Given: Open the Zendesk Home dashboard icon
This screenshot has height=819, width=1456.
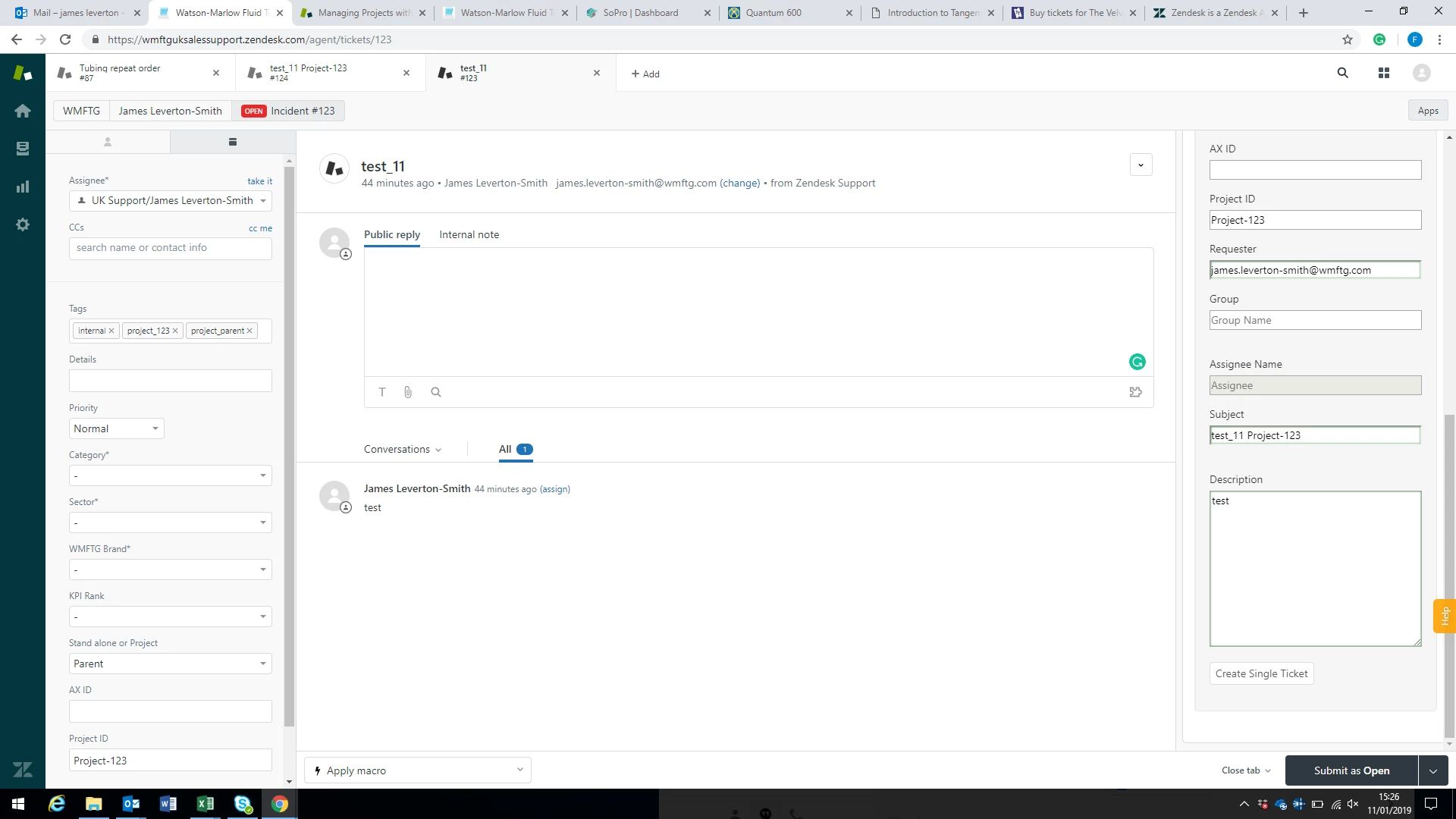Looking at the screenshot, I should tap(23, 111).
